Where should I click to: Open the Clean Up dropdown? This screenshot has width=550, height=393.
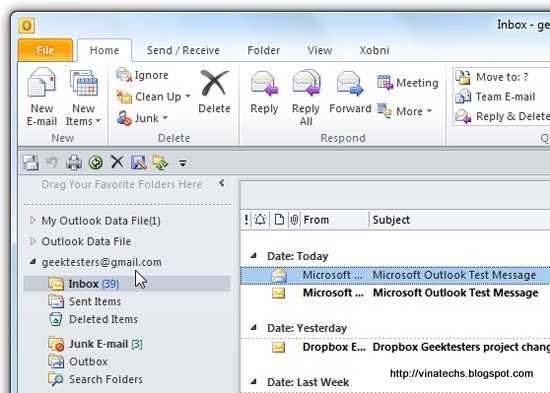point(154,96)
